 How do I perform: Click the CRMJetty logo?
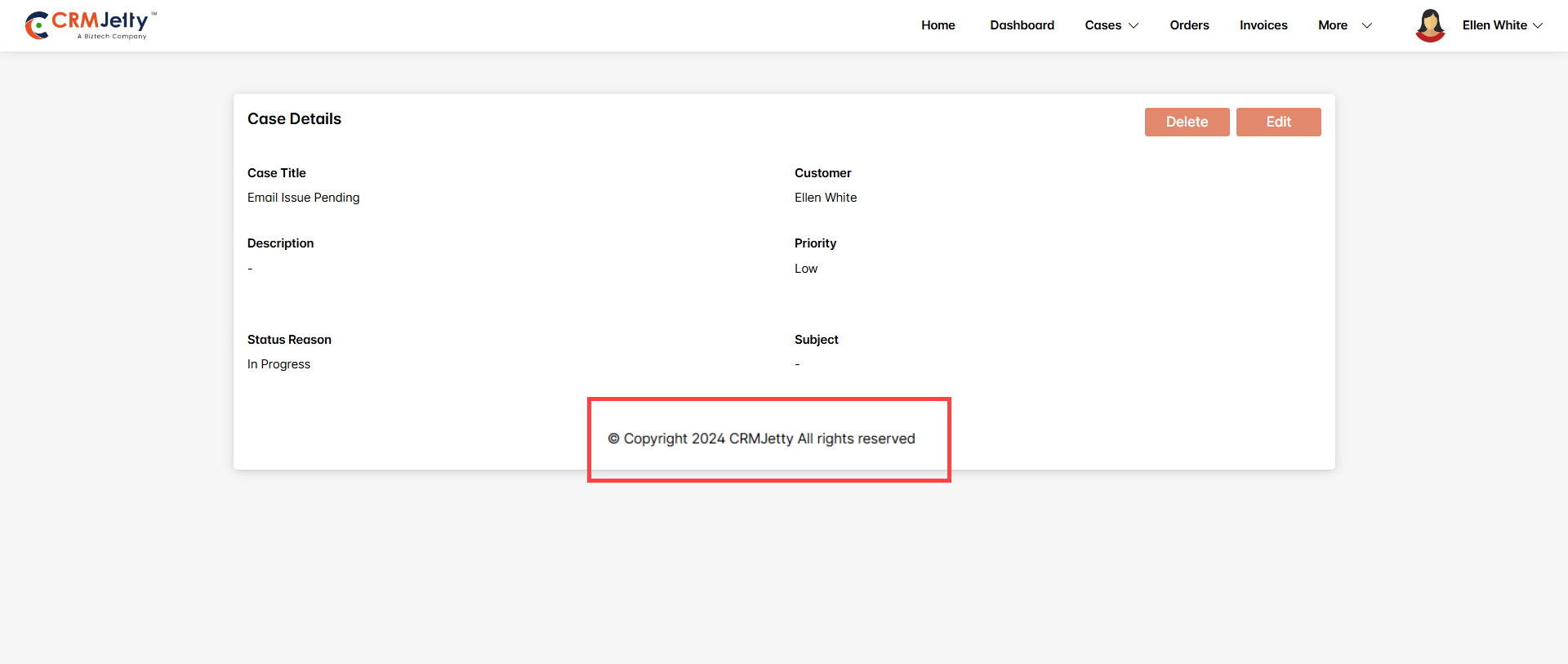[x=90, y=25]
